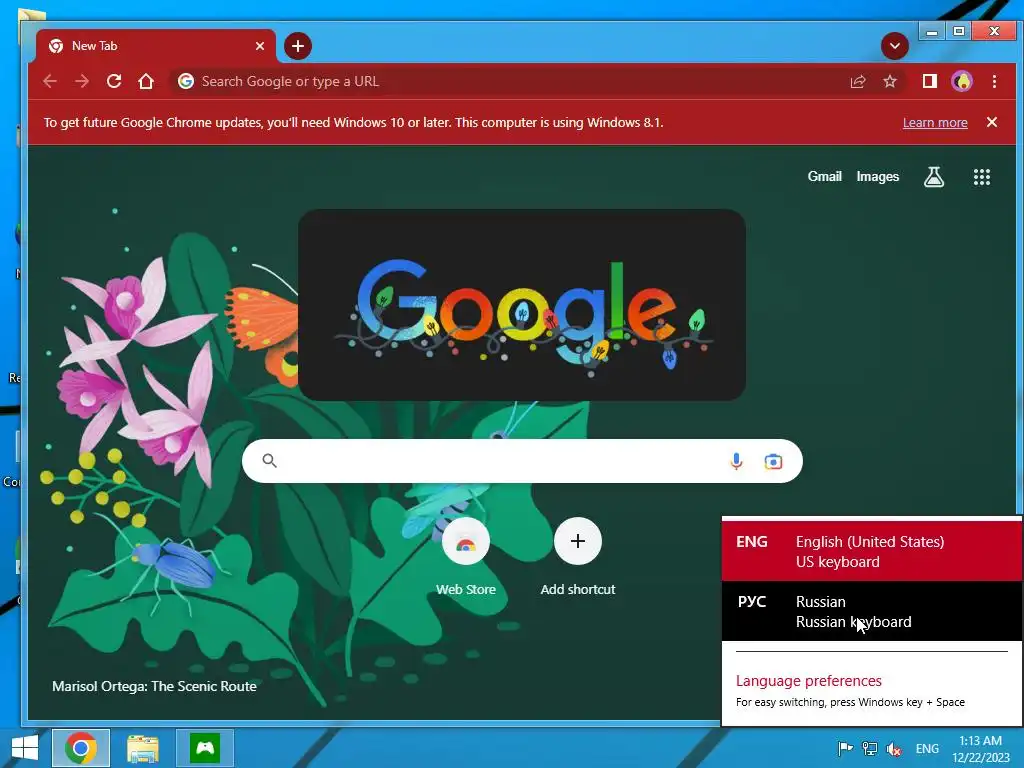Open the green game controller taskbar app

click(205, 748)
